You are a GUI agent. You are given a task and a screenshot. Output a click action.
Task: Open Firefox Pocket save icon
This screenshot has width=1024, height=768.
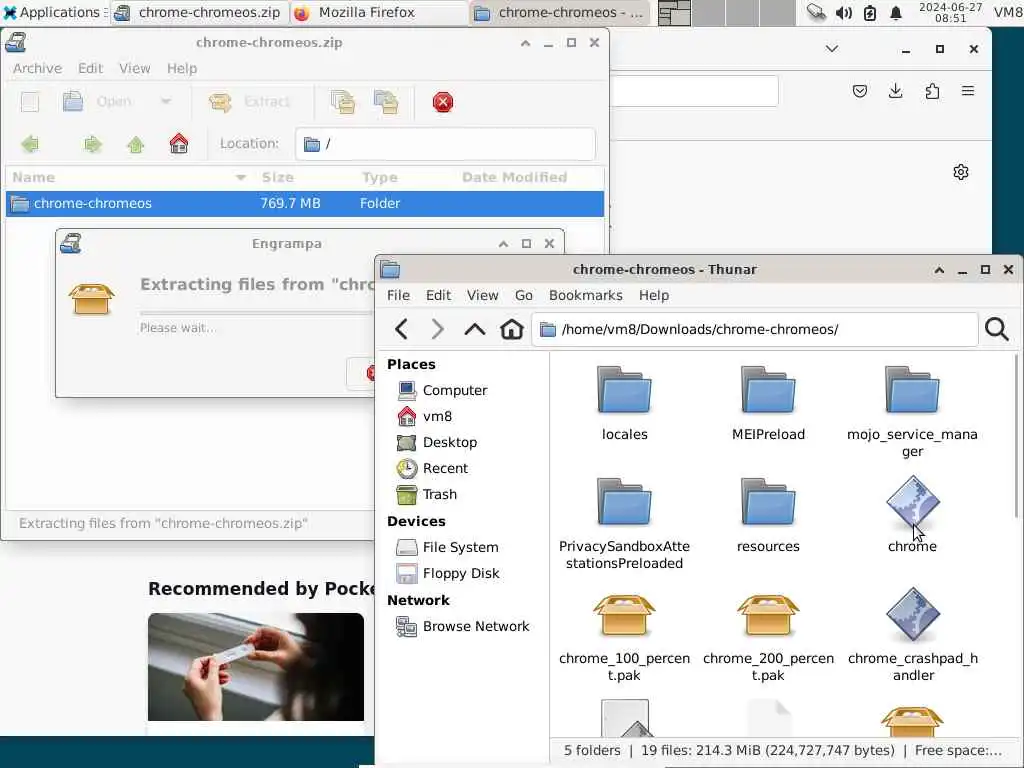pyautogui.click(x=859, y=91)
